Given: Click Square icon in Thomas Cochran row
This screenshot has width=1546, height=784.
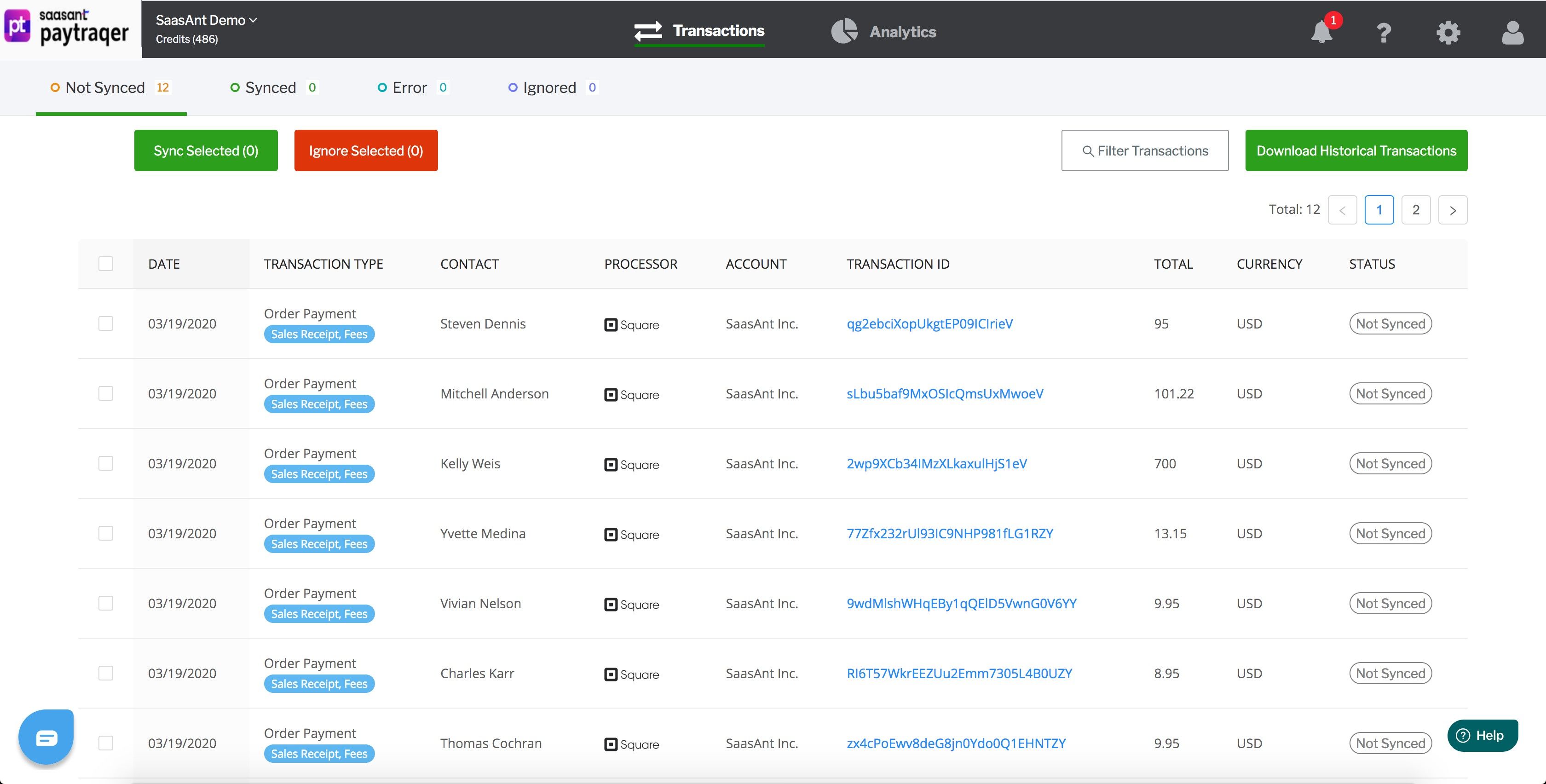Looking at the screenshot, I should click(611, 744).
